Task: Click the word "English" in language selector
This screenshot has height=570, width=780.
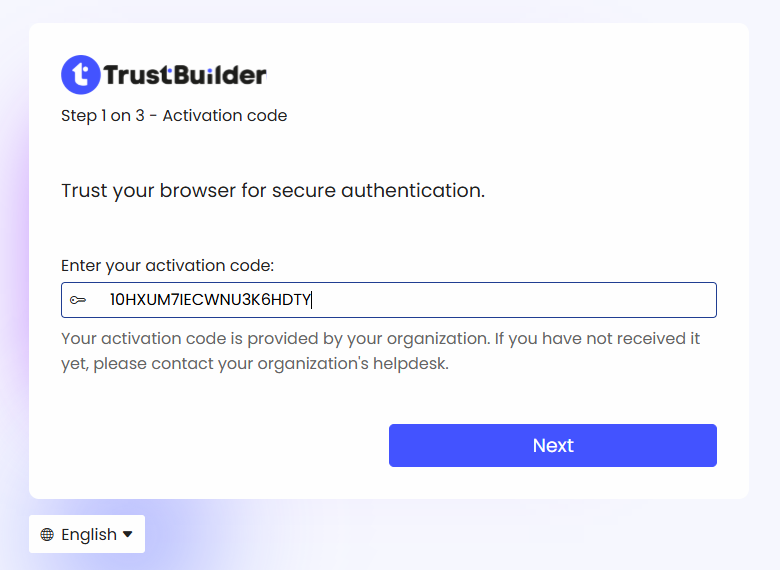Action: click(x=89, y=535)
